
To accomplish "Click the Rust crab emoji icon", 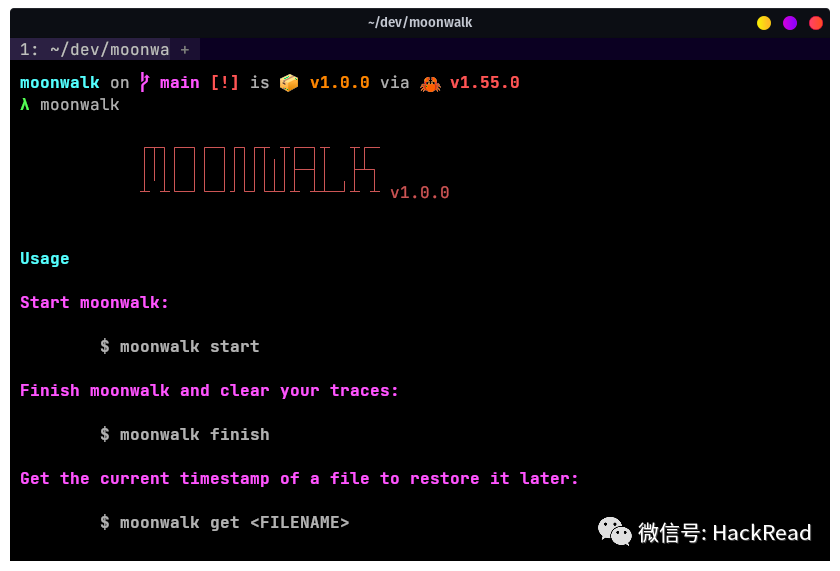I will 430,84.
